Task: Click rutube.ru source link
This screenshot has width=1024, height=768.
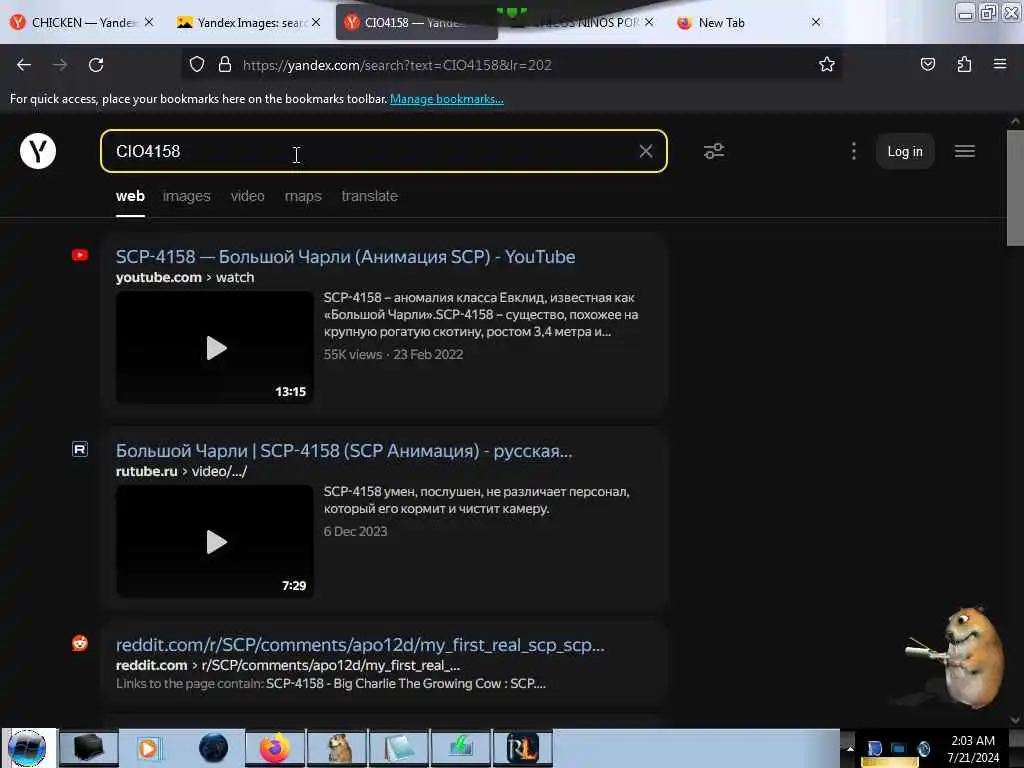Action: (x=146, y=471)
